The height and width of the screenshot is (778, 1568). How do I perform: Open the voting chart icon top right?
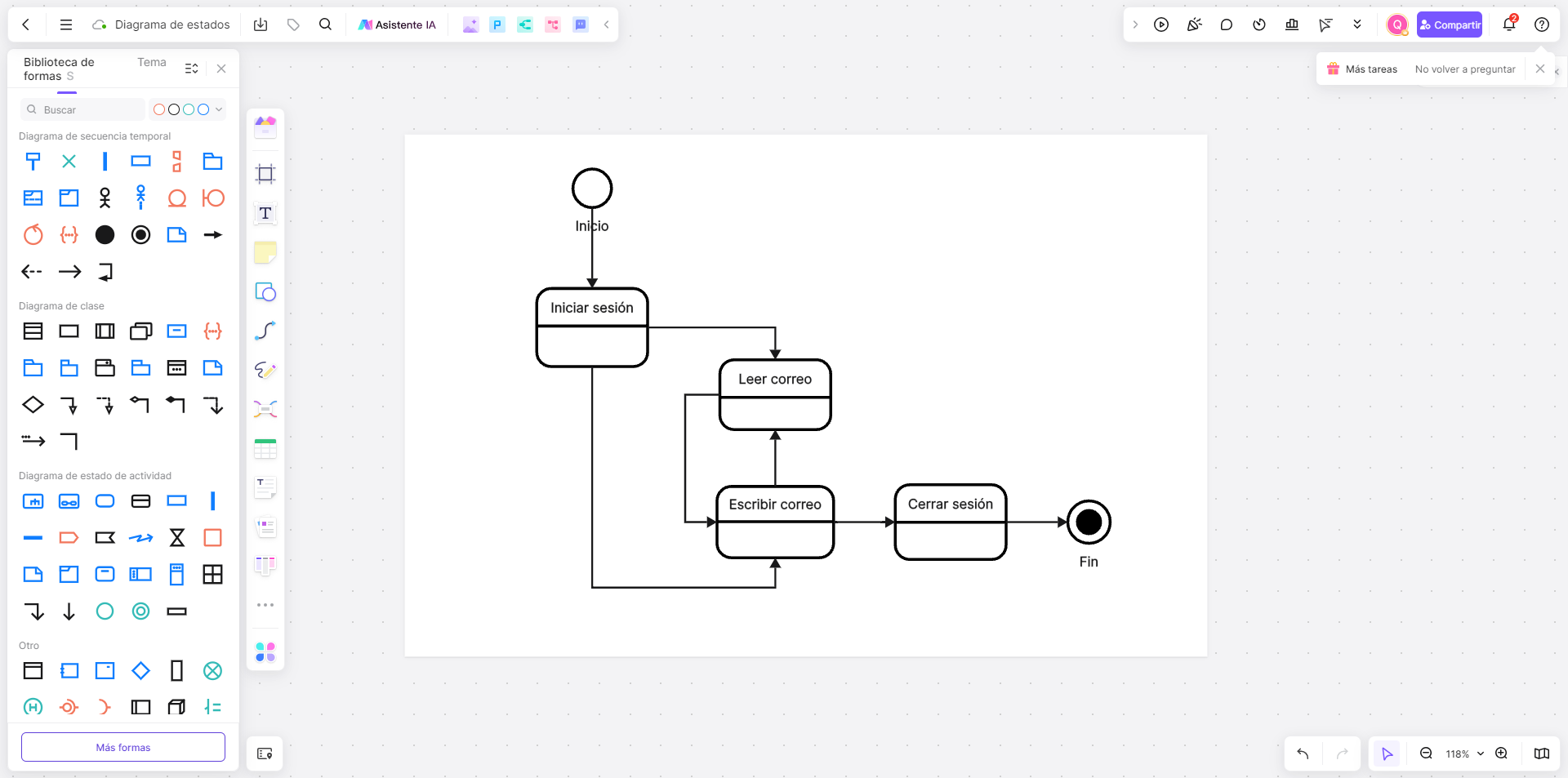[x=1292, y=24]
